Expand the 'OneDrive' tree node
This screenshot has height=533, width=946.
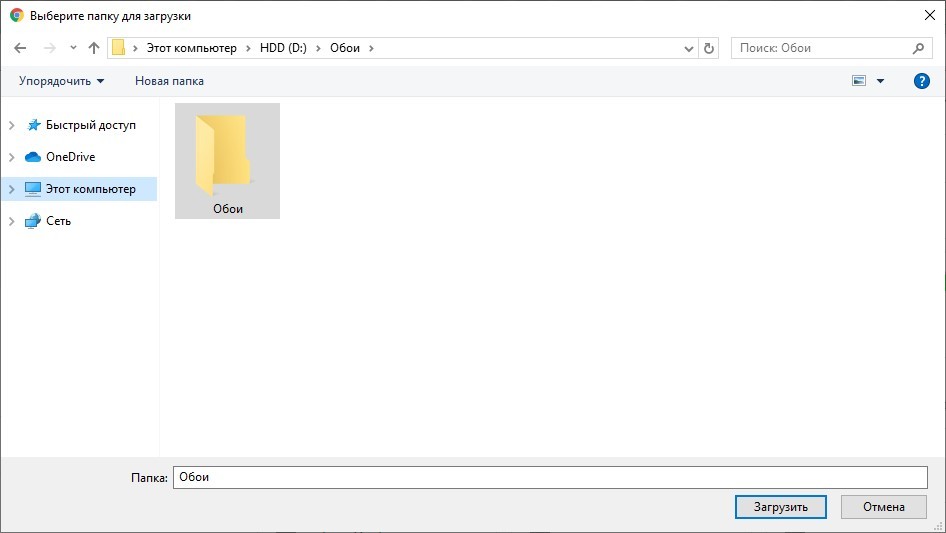click(x=11, y=157)
